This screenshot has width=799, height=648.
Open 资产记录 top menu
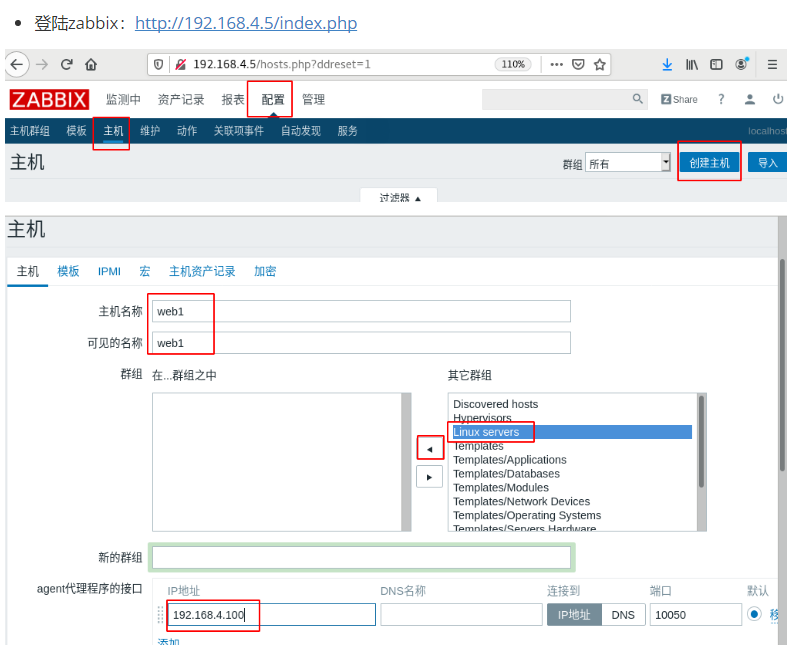click(x=181, y=99)
